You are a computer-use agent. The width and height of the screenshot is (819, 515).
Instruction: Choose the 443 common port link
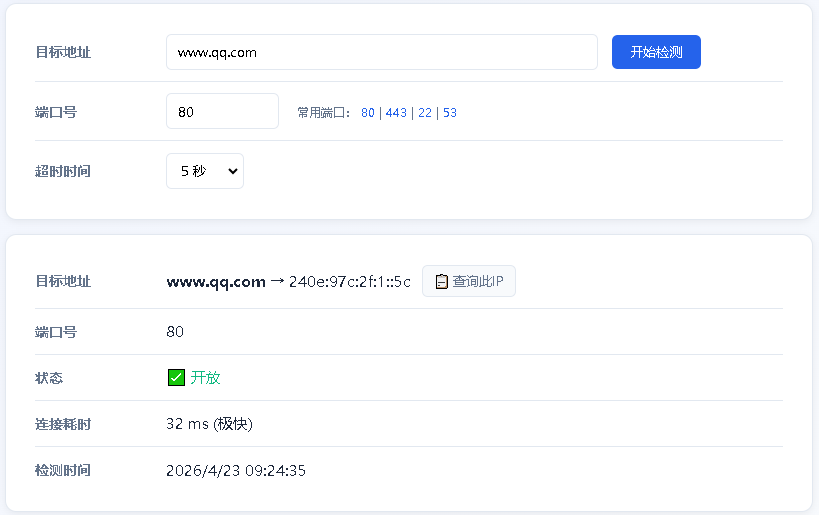[x=396, y=113]
